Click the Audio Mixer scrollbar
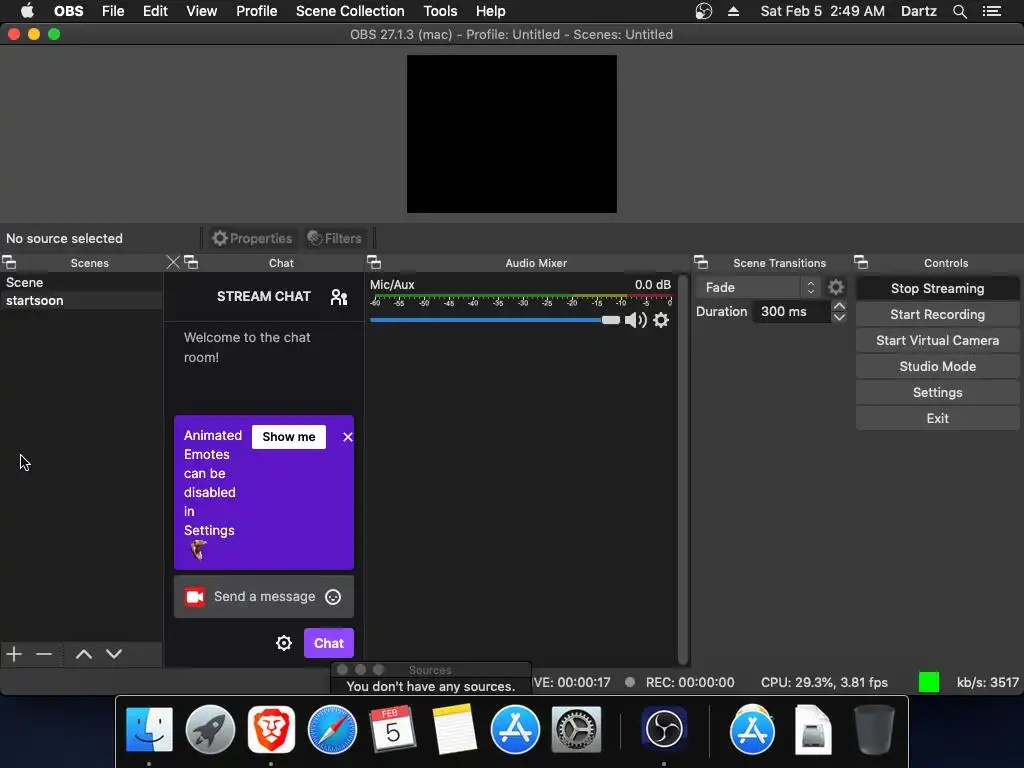1024x768 pixels. click(x=682, y=469)
